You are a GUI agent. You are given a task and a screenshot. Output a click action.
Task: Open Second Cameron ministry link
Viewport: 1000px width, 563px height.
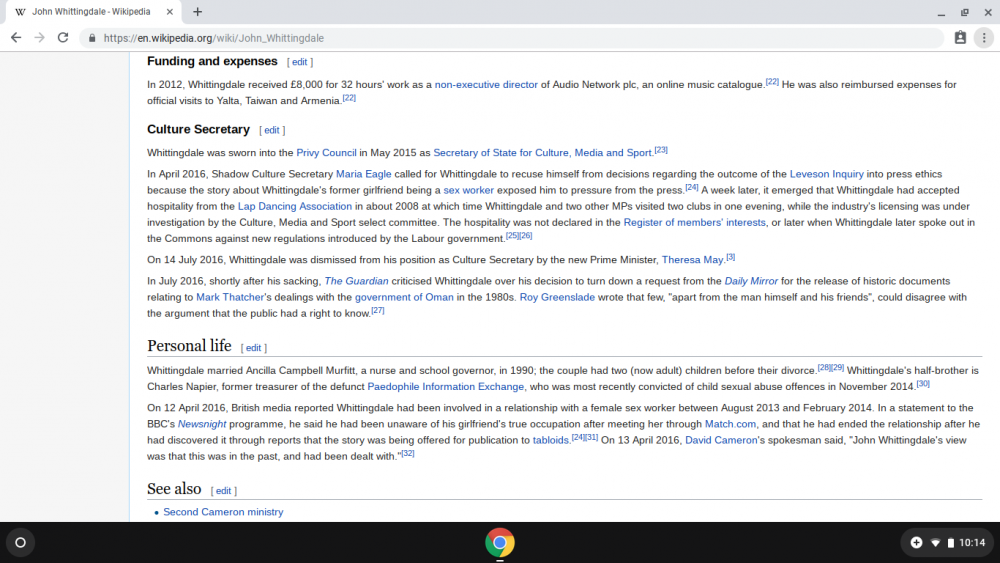[x=223, y=512]
